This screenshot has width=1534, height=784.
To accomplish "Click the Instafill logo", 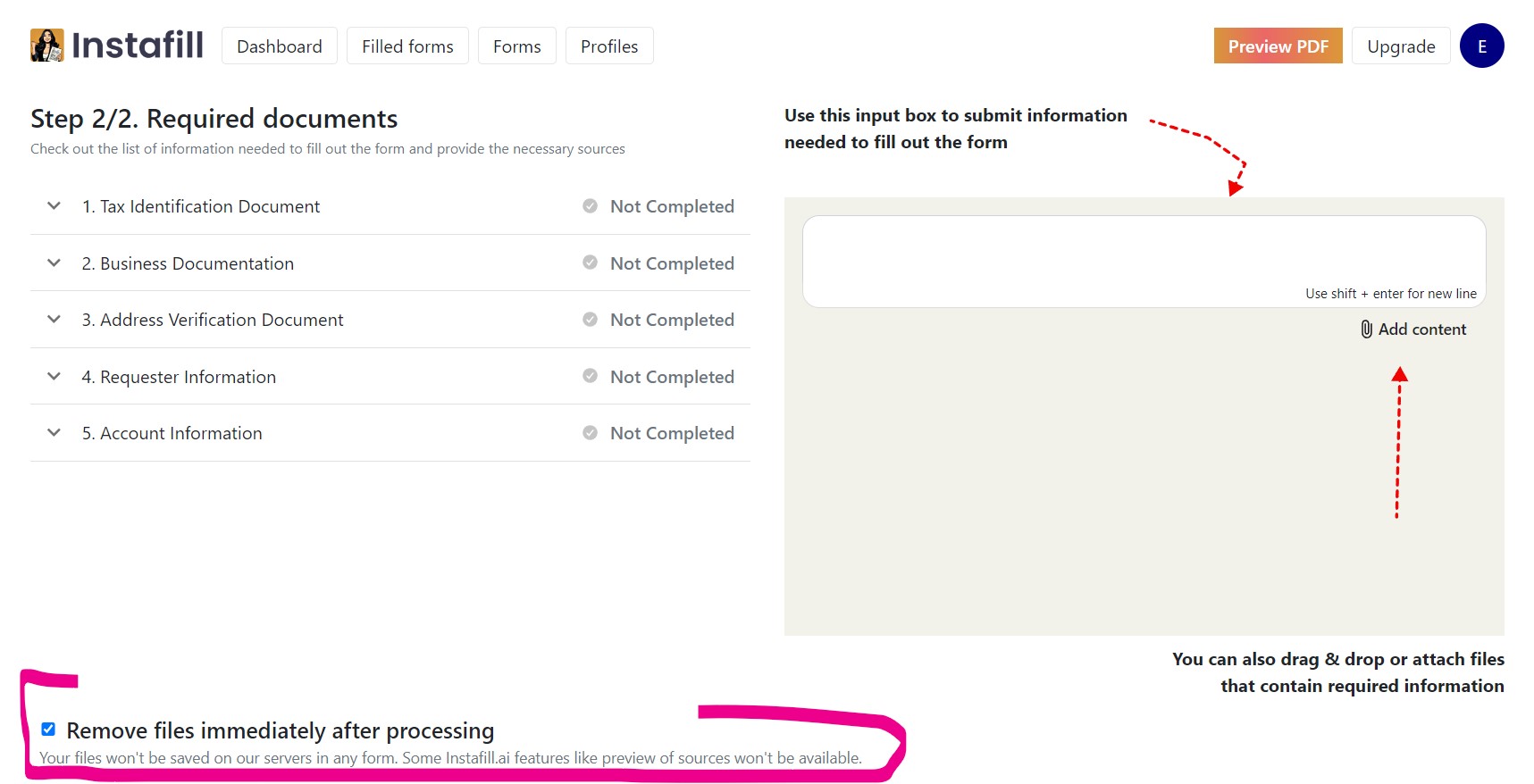I will [116, 45].
